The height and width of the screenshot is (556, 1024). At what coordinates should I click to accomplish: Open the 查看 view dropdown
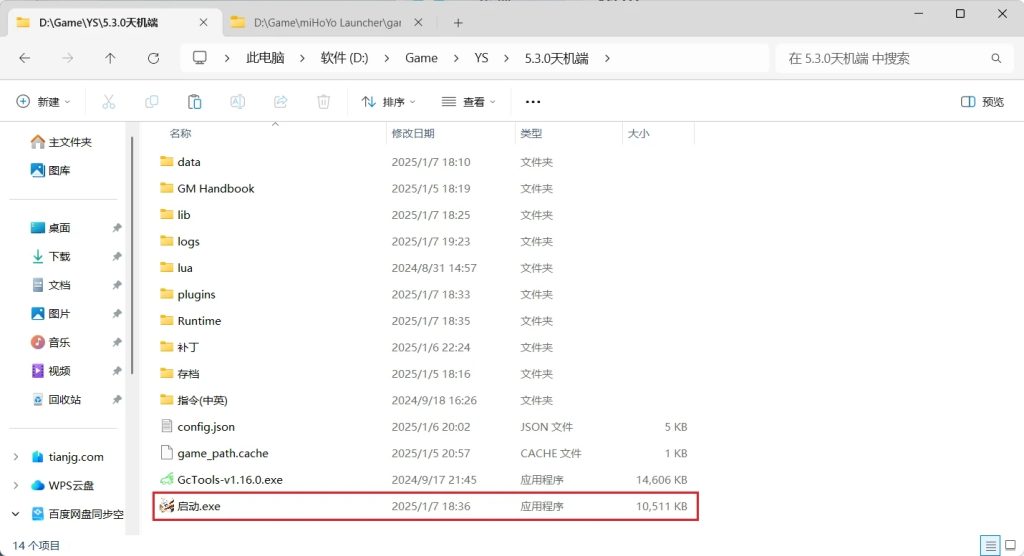click(x=468, y=102)
